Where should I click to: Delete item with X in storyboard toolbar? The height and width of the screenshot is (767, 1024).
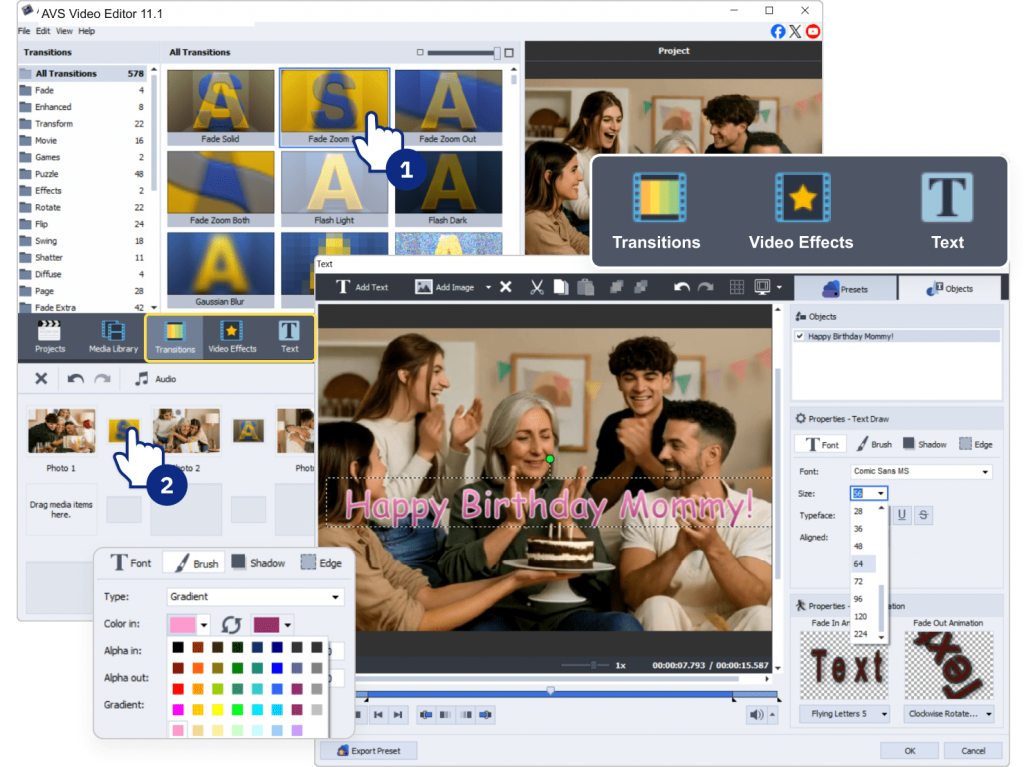point(41,379)
